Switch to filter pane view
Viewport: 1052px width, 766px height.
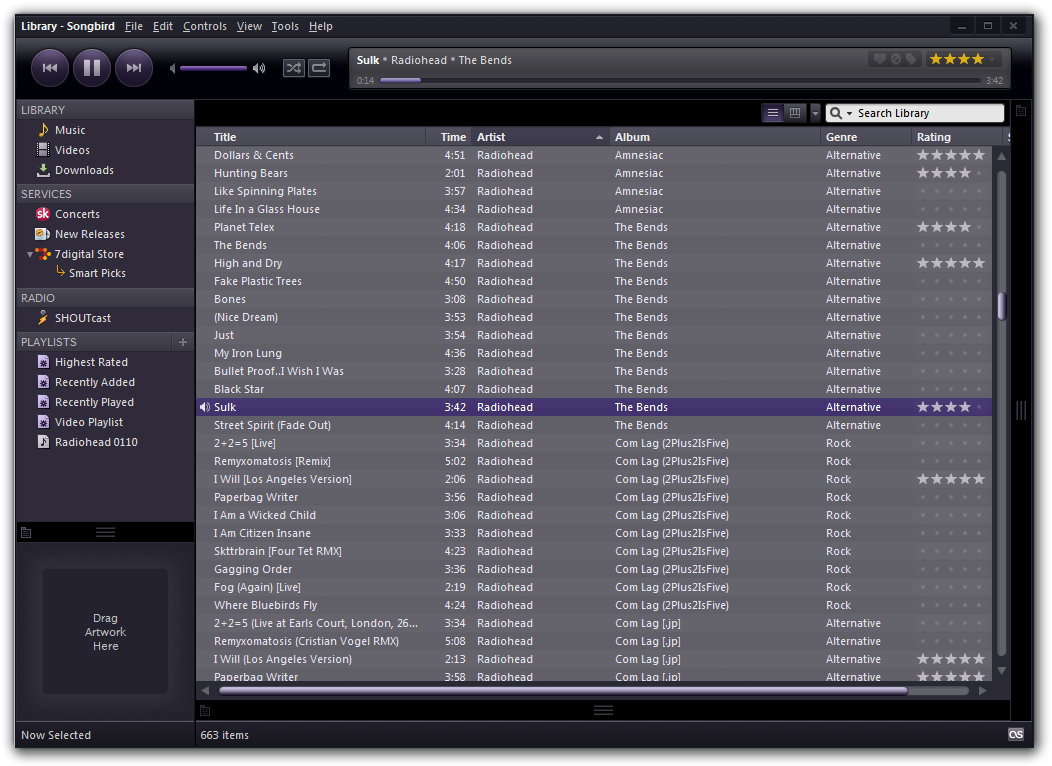795,113
